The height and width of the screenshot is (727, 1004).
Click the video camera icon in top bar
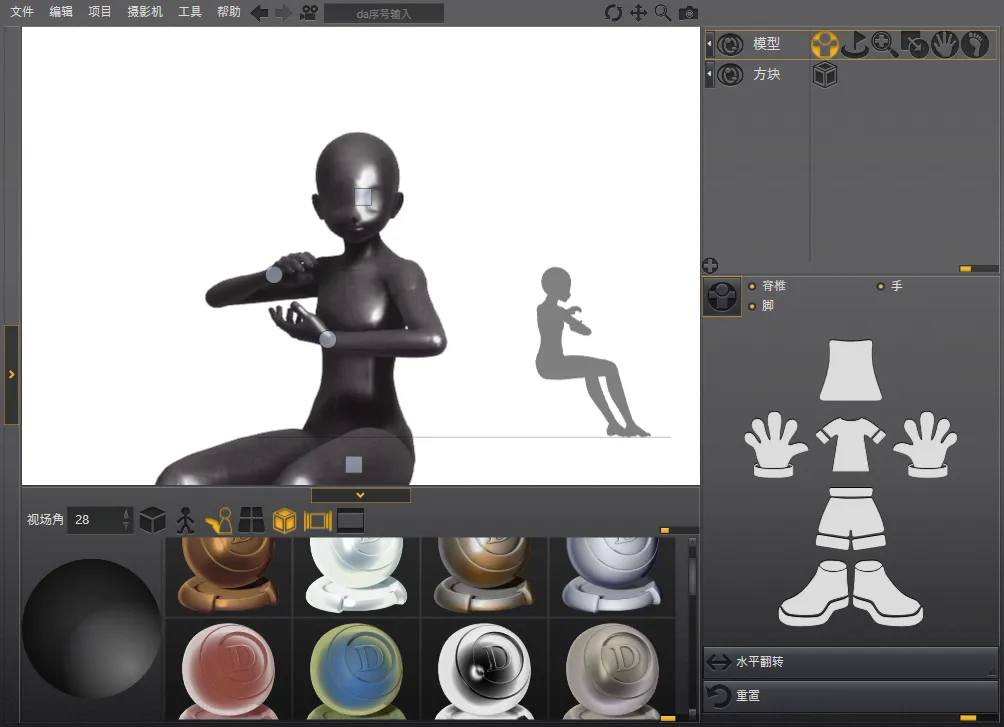tap(309, 13)
